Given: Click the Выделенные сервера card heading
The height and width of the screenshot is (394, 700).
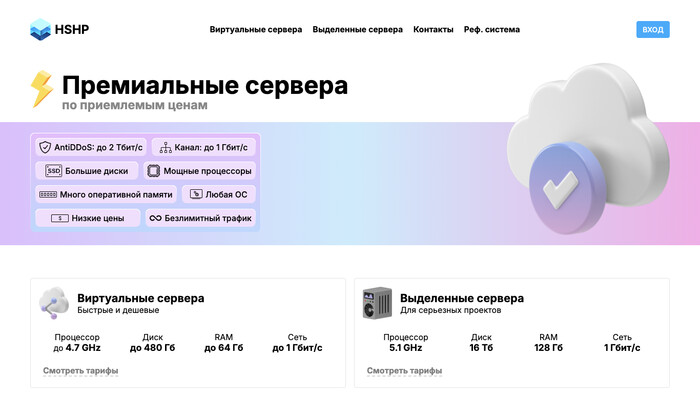Looking at the screenshot, I should point(462,298).
